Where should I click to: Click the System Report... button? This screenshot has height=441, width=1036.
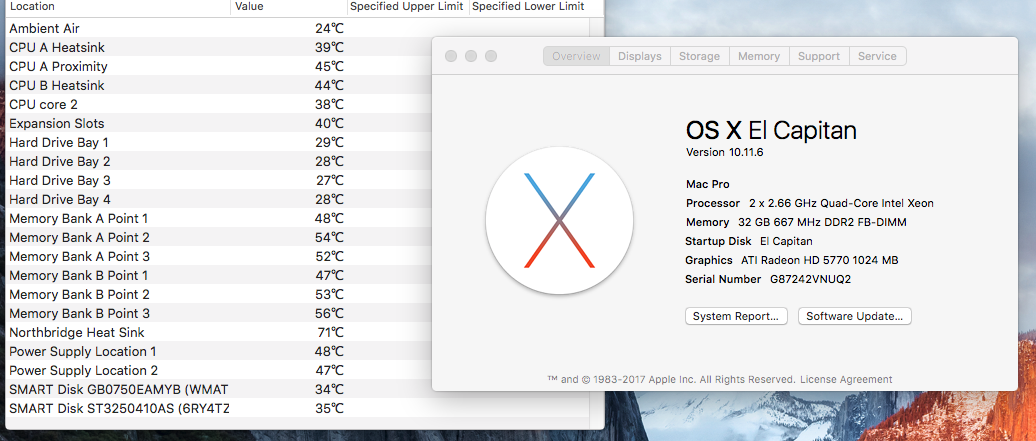click(736, 316)
